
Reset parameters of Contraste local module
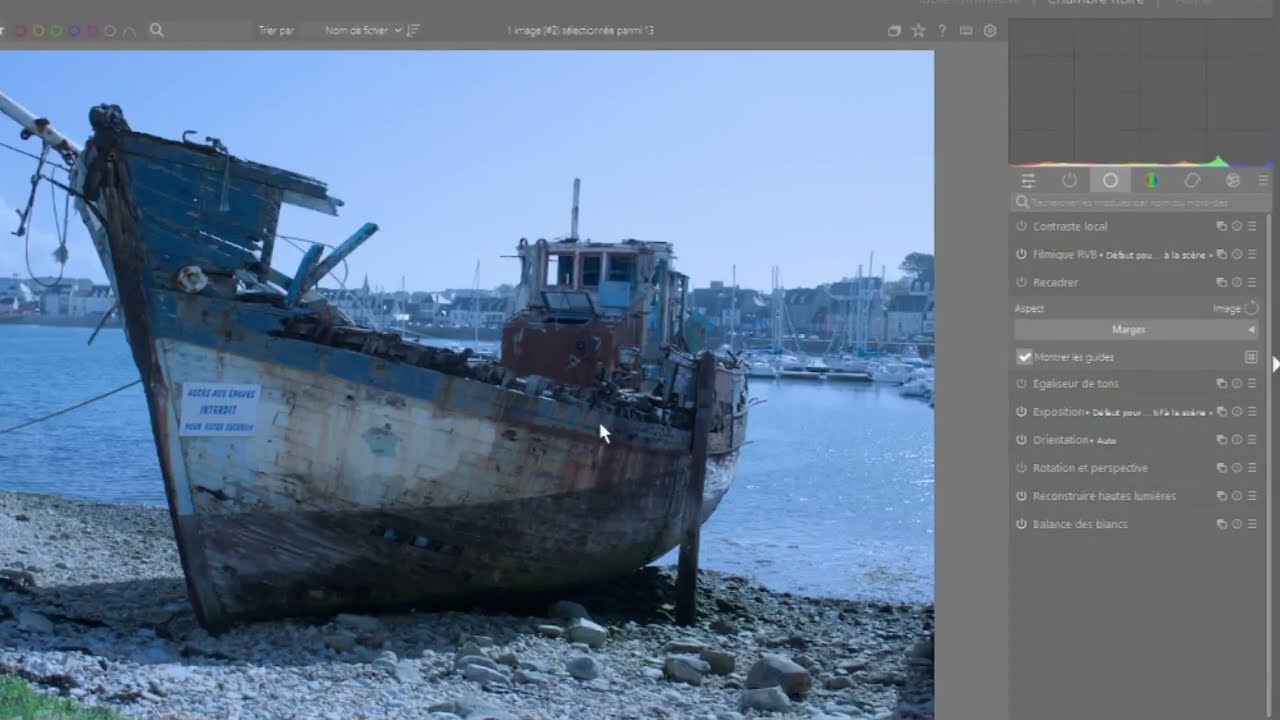pyautogui.click(x=1237, y=226)
